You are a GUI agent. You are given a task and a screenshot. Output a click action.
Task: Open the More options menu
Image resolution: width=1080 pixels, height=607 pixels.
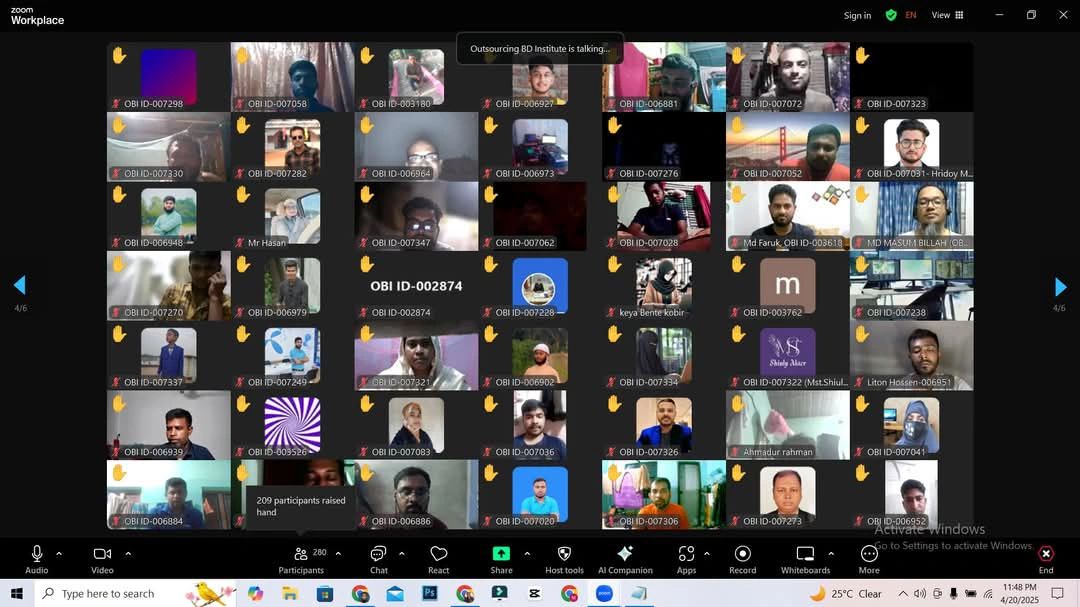coord(869,558)
